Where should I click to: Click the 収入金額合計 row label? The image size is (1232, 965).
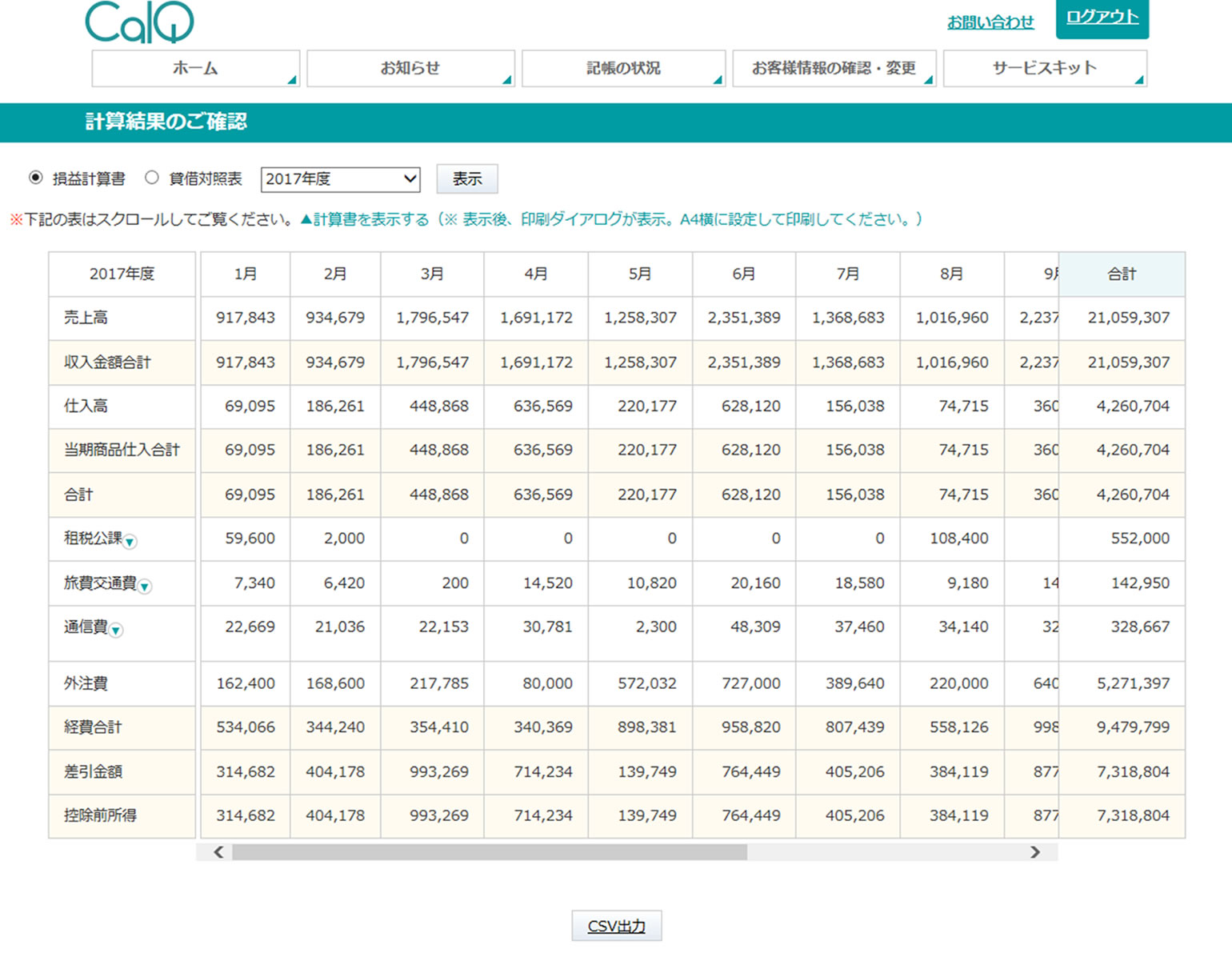coord(107,362)
